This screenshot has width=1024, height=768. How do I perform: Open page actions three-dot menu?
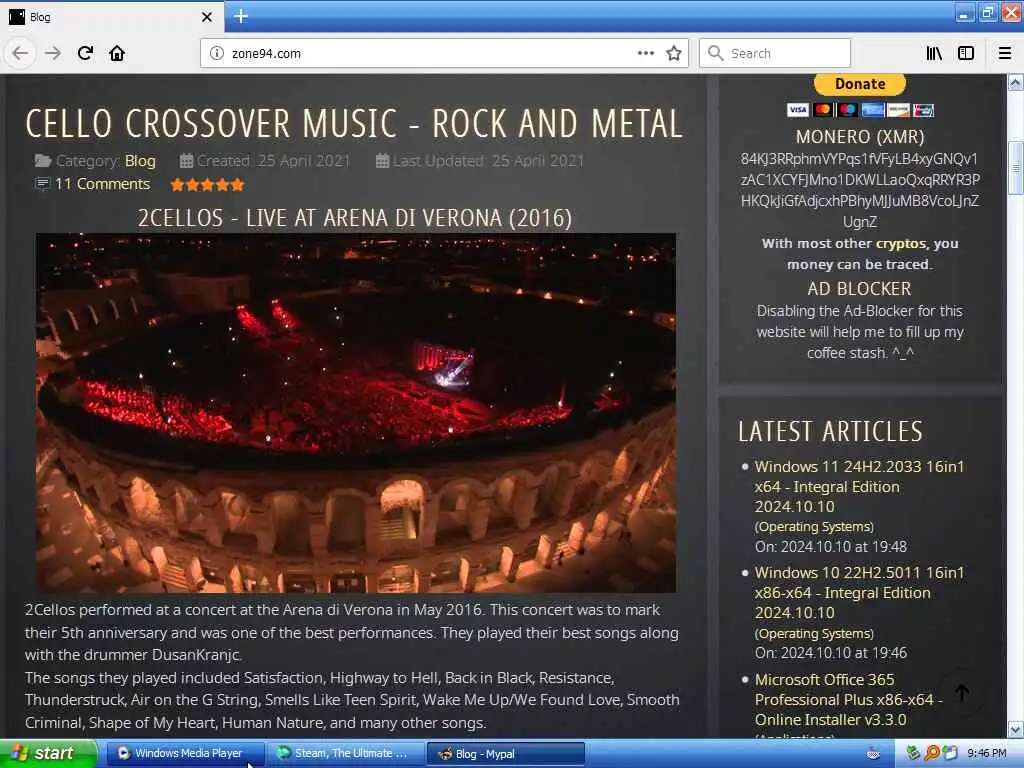(646, 53)
